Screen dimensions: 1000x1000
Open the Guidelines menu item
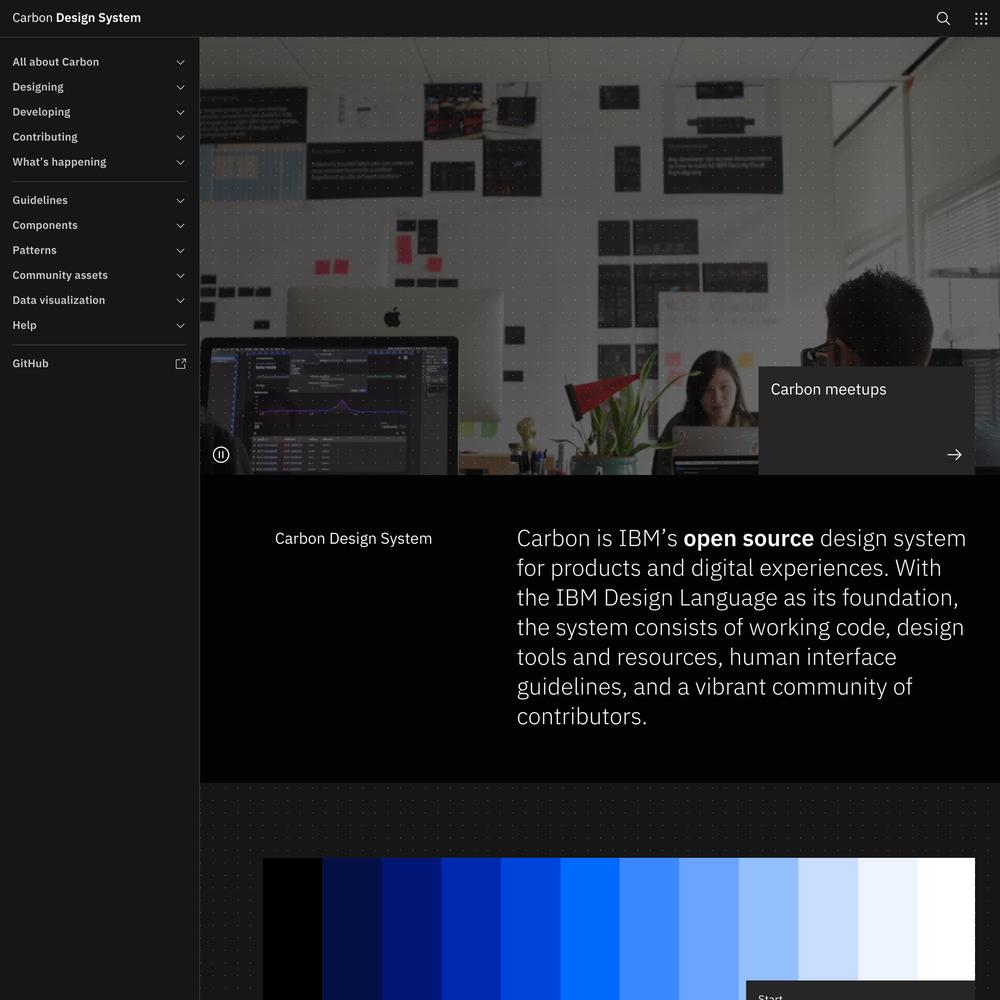(x=99, y=200)
